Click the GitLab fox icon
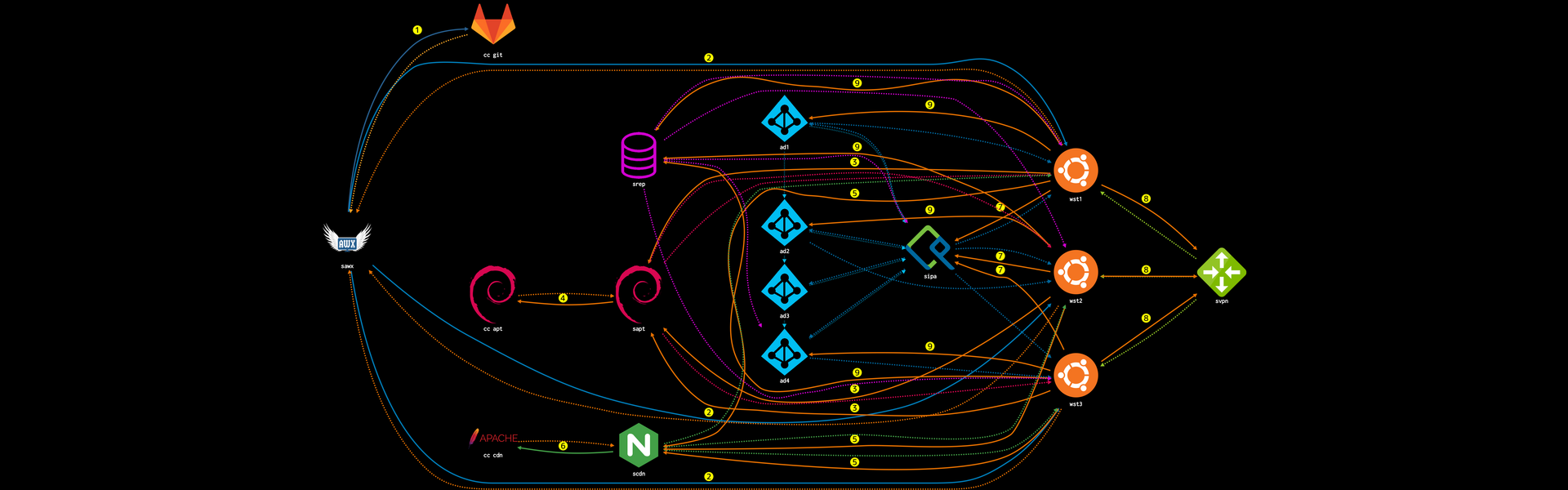This screenshot has height=490, width=1568. [493, 24]
